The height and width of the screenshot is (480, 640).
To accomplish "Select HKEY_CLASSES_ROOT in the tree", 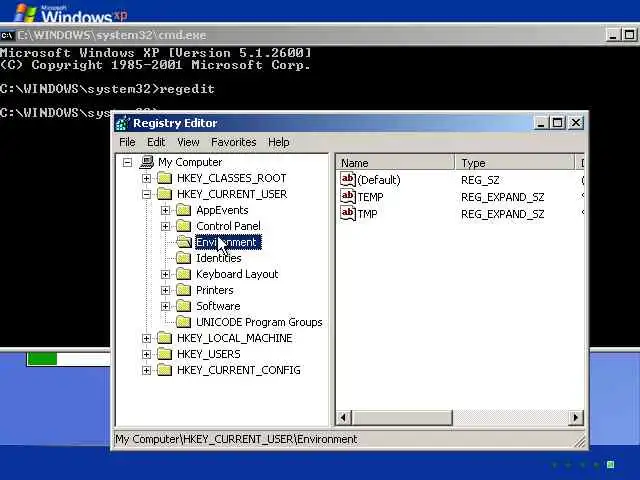I will tap(231, 178).
